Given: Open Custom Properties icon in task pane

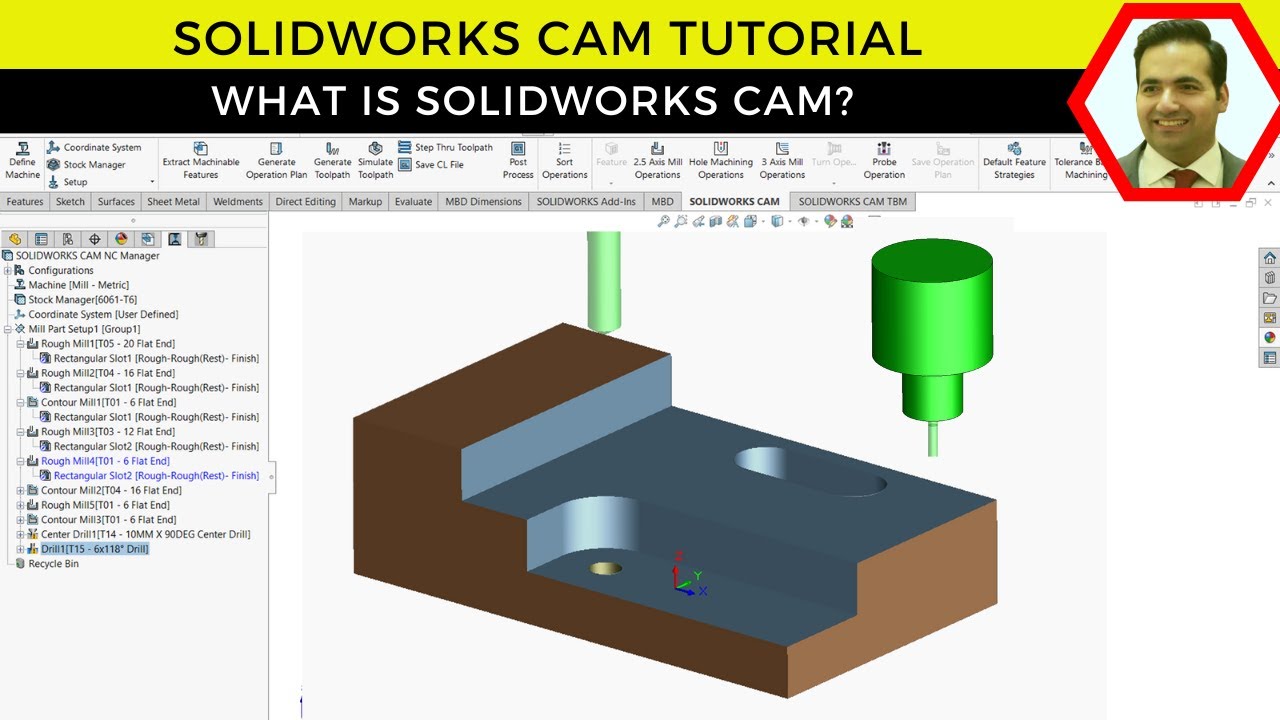Looking at the screenshot, I should click(x=1270, y=357).
